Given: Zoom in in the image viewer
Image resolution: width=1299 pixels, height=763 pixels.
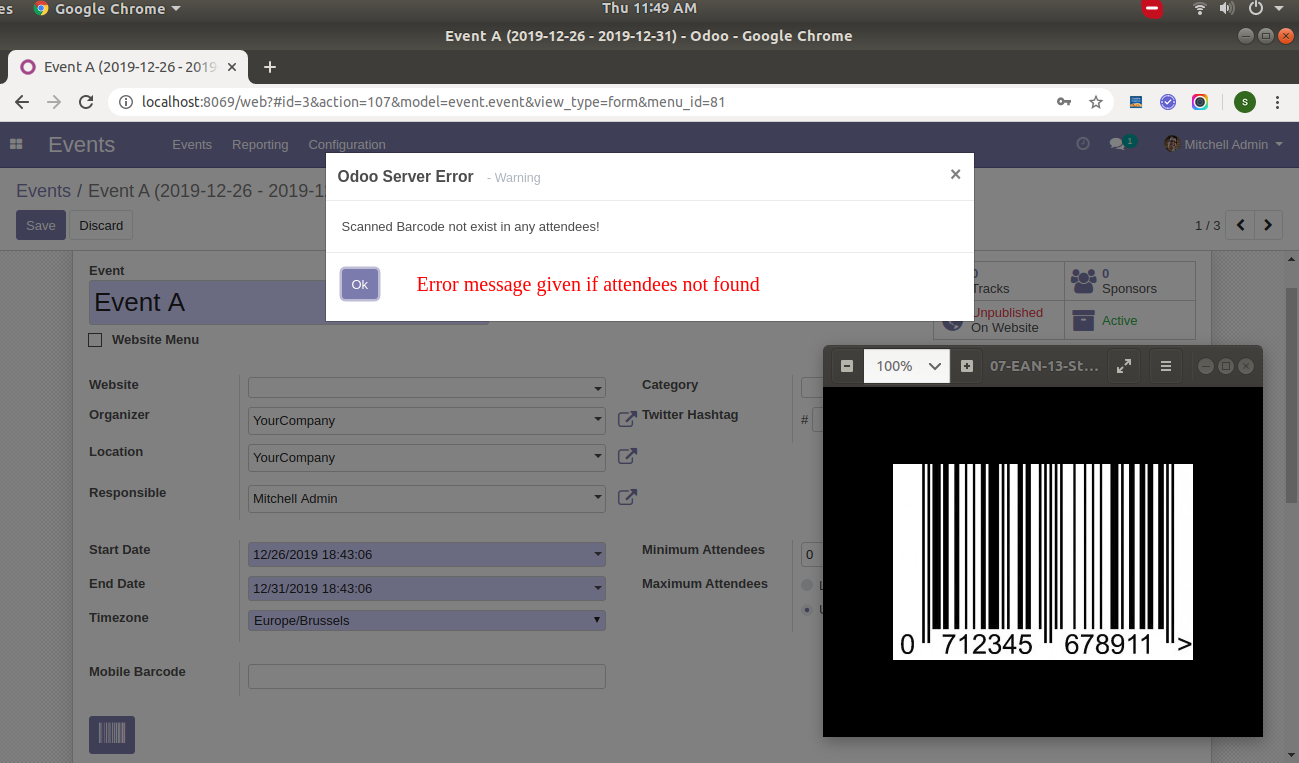Looking at the screenshot, I should pos(966,366).
